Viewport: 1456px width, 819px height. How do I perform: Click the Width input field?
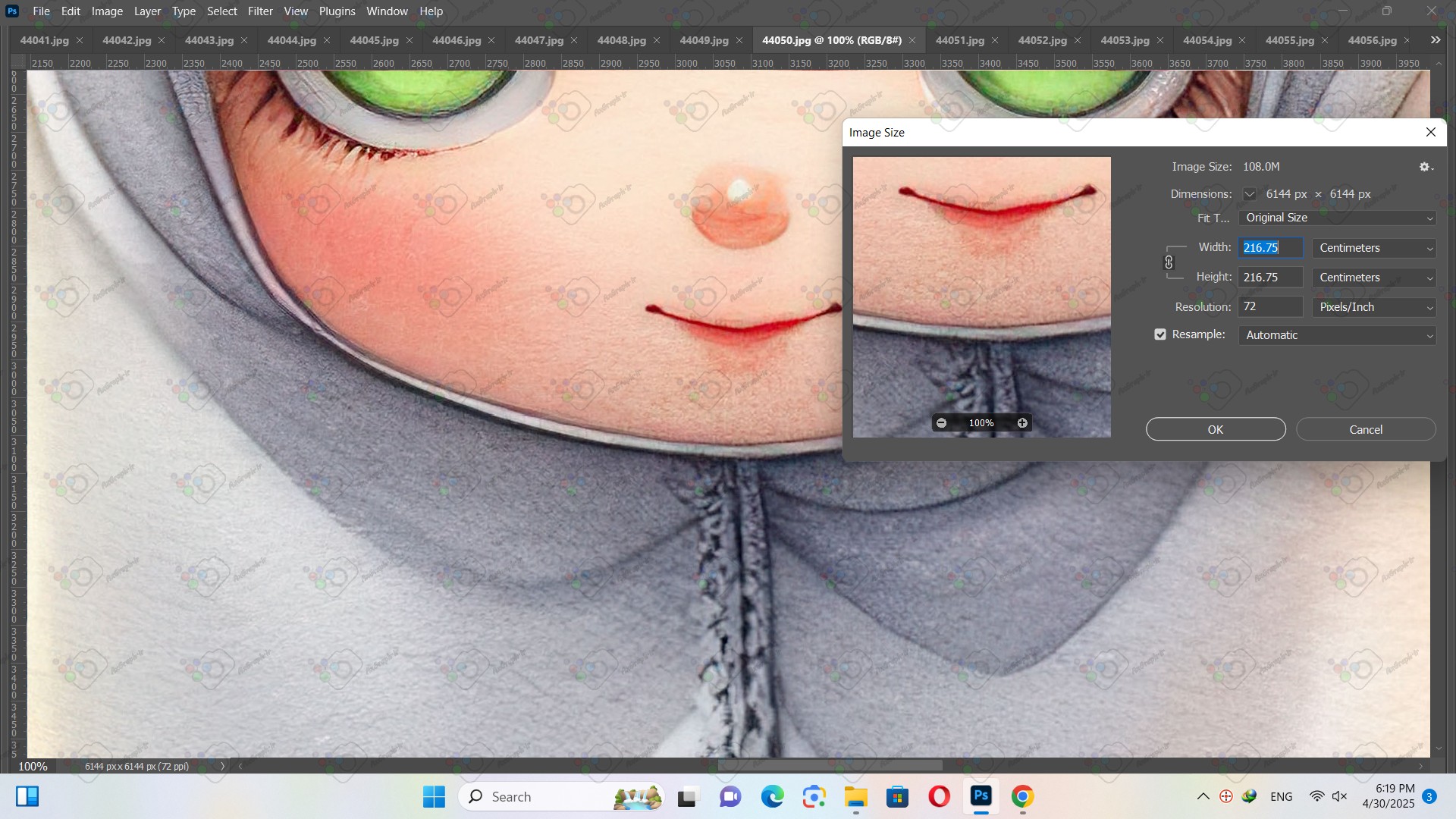click(1270, 248)
